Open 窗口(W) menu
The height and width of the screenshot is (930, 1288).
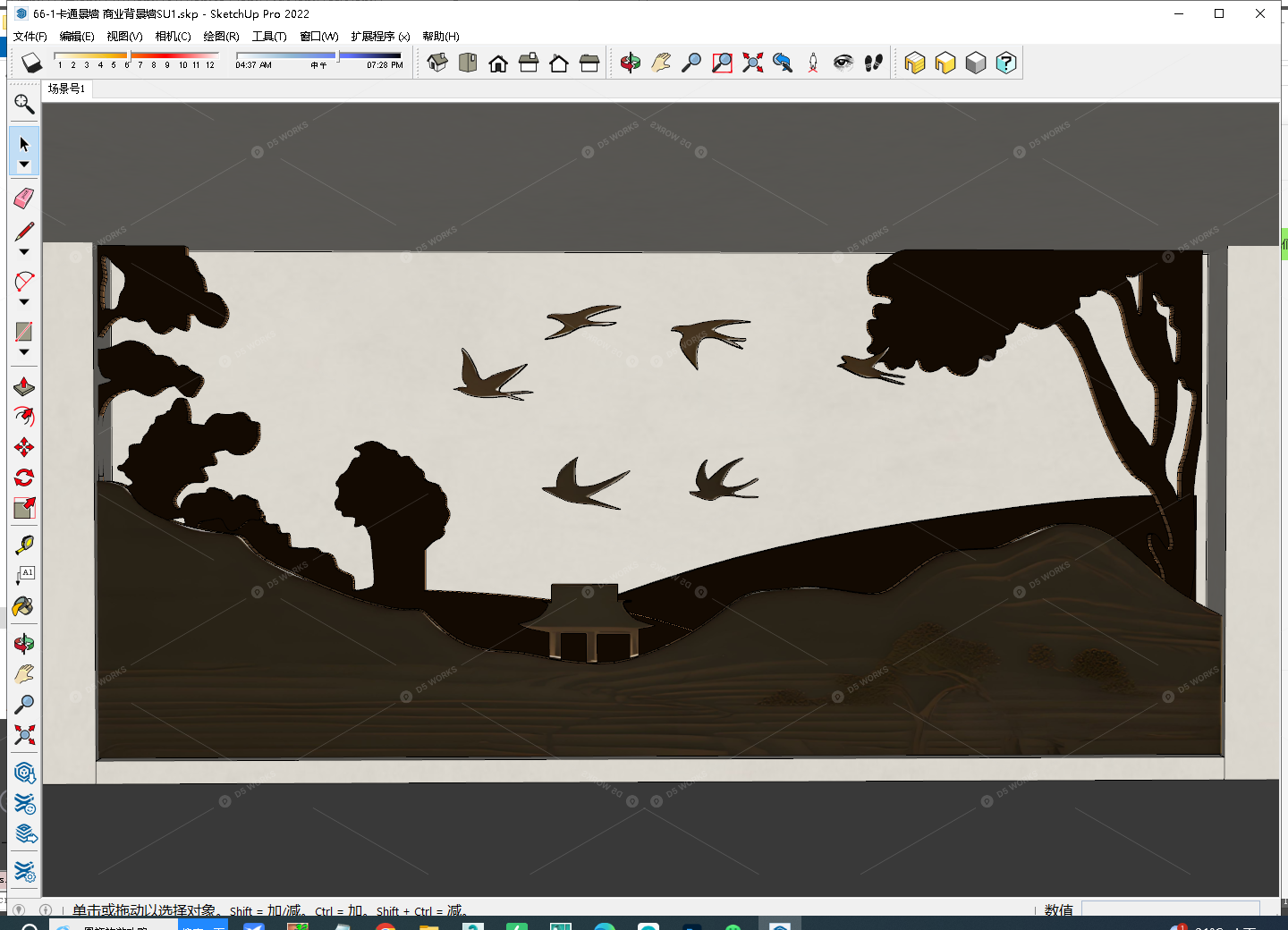click(x=319, y=37)
